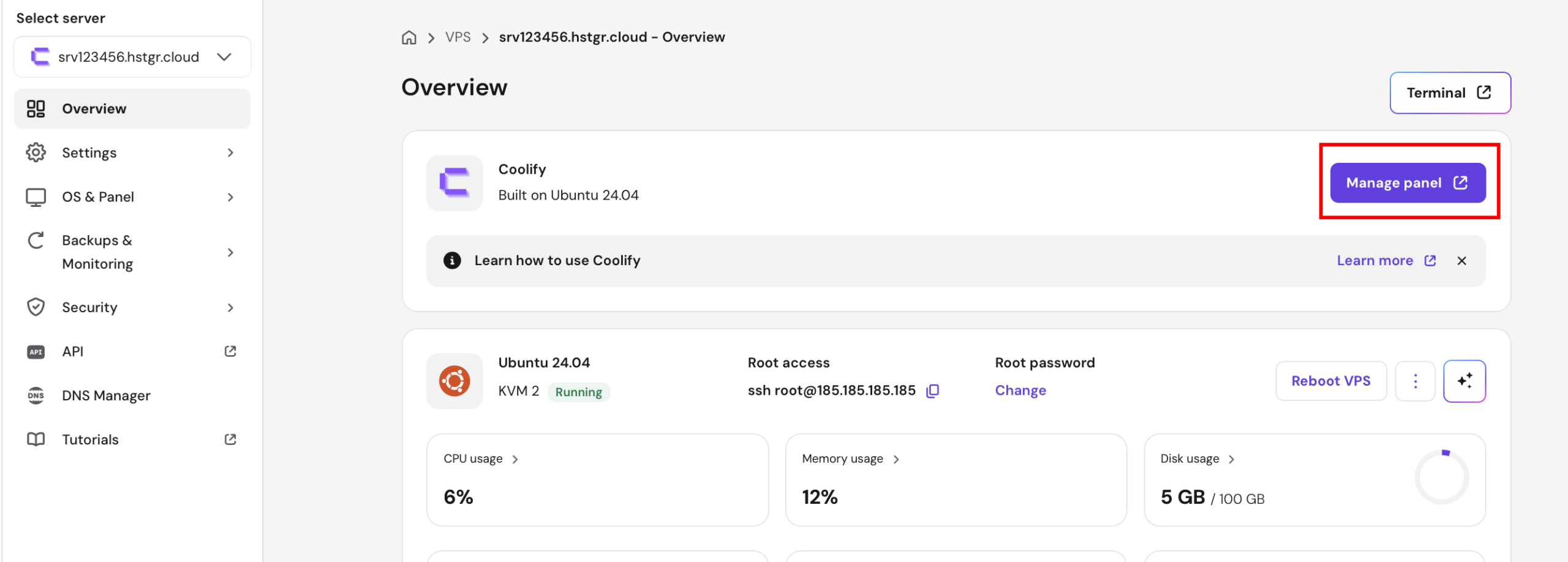
Task: Open Disk usage details chevron
Action: (1232, 459)
